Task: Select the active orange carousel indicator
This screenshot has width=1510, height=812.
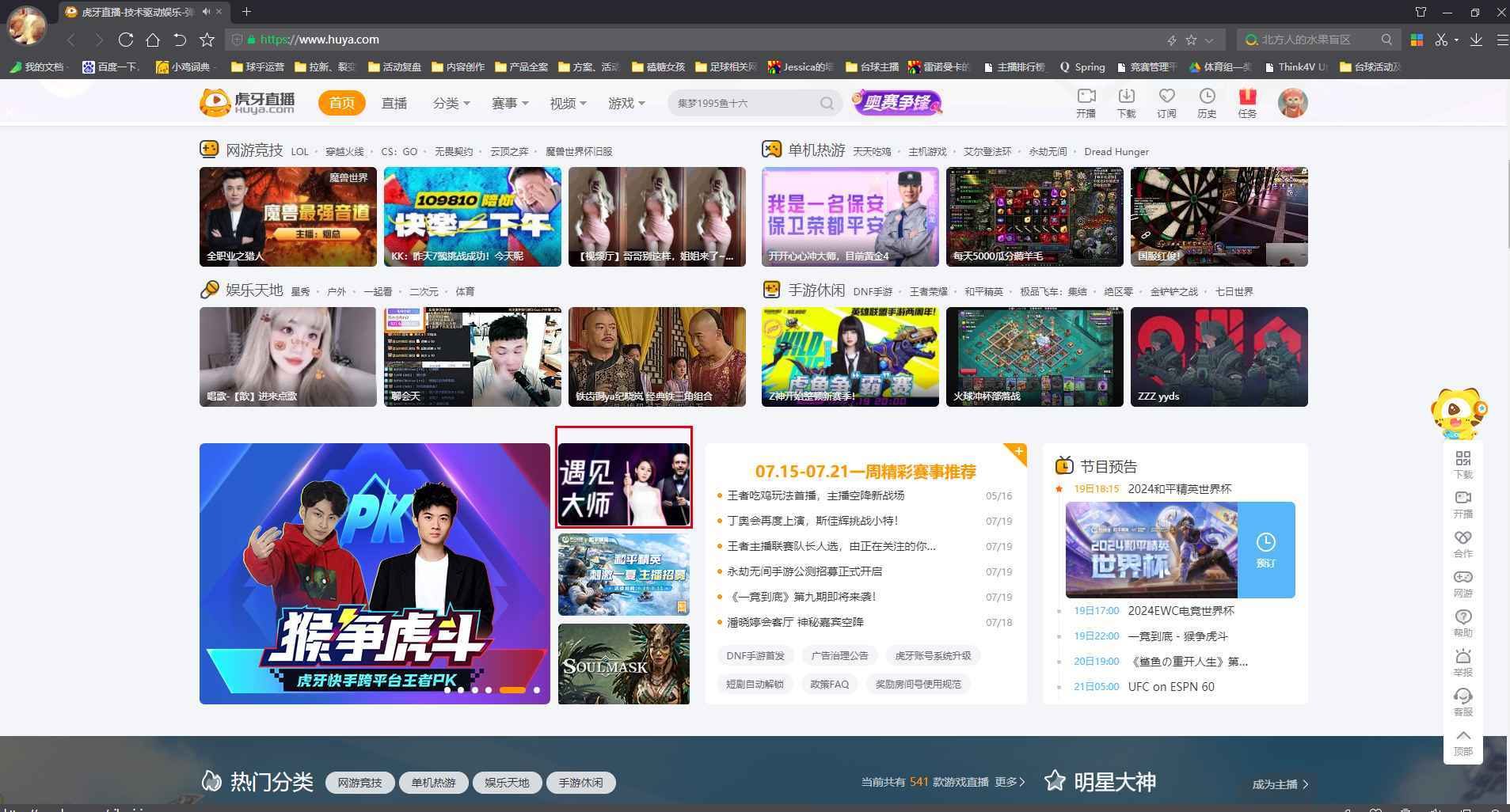Action: pos(512,690)
